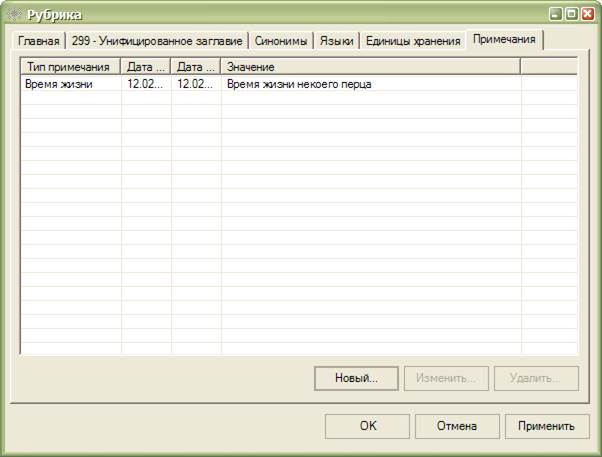Confirm the dialog with OK
Image resolution: width=602 pixels, height=457 pixels.
point(367,426)
